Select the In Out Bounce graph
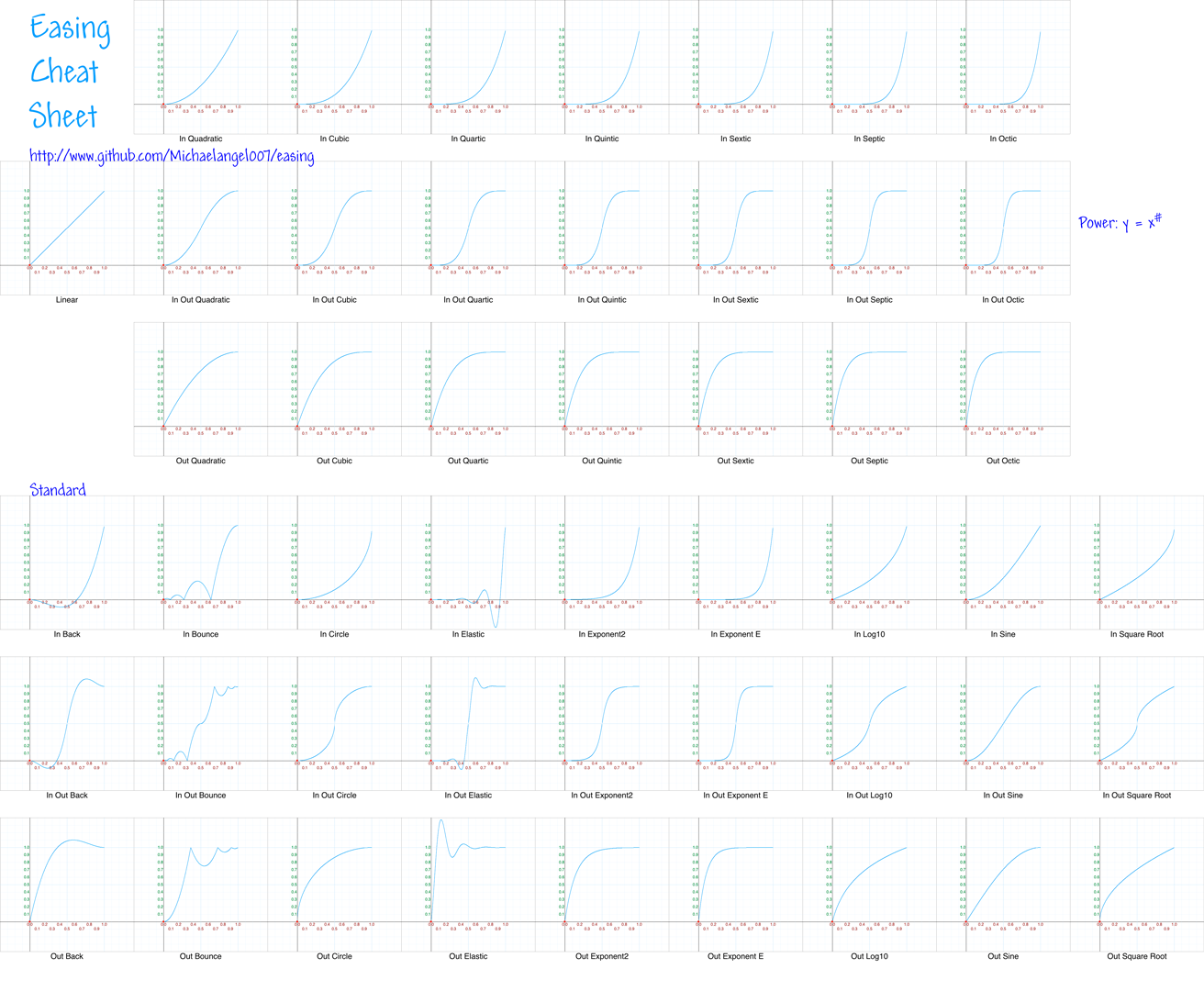 [201, 724]
